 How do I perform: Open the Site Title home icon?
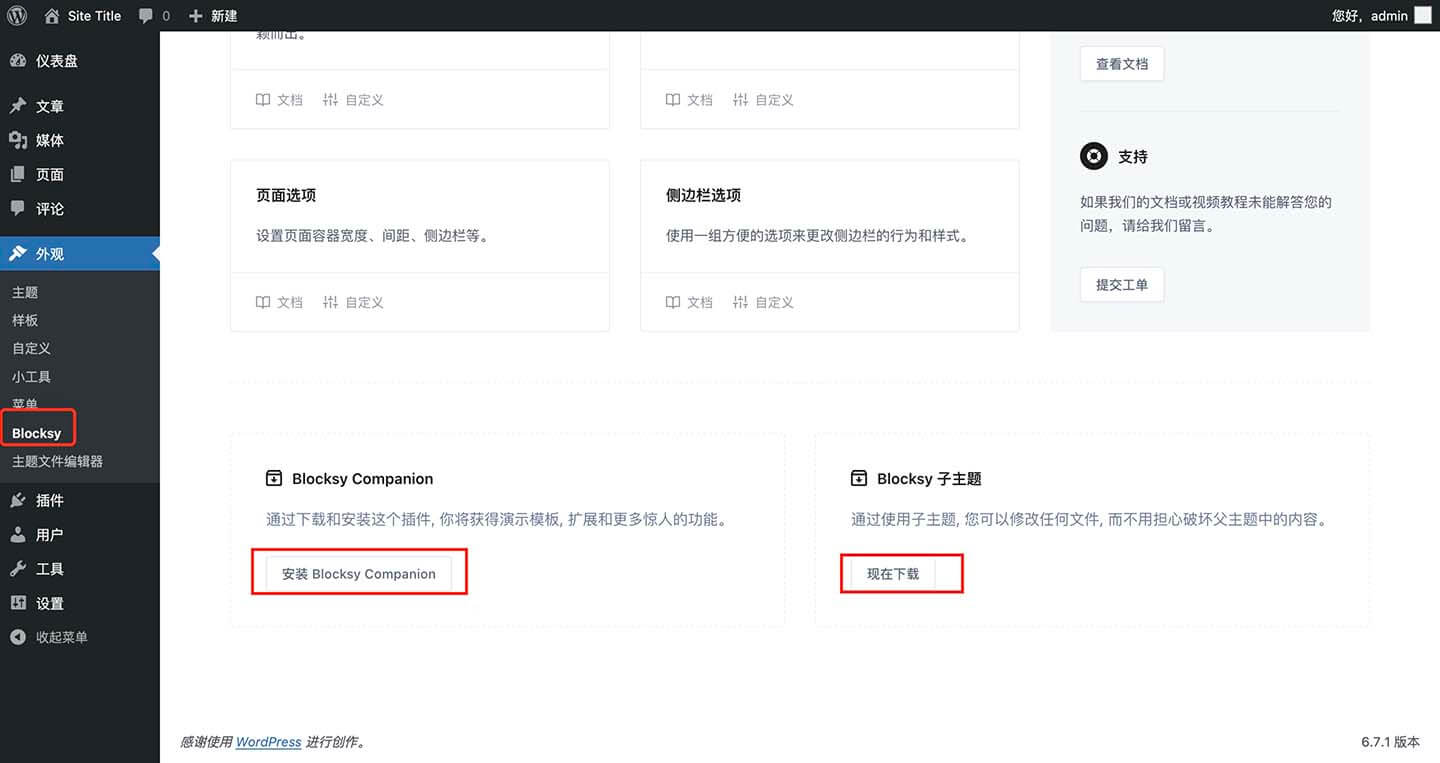coord(52,15)
